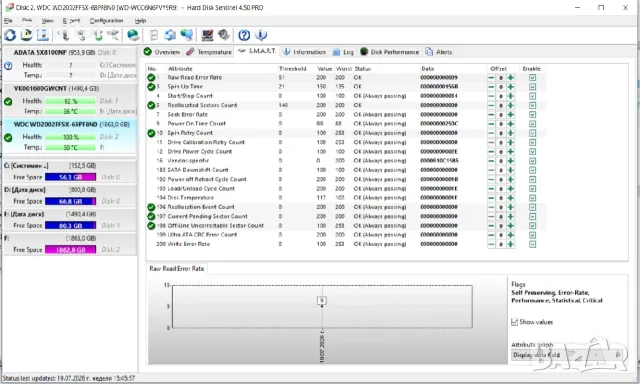Viewport: 640px width, 384px height.
Task: Open the help question mark icon
Action: pyautogui.click(x=244, y=35)
